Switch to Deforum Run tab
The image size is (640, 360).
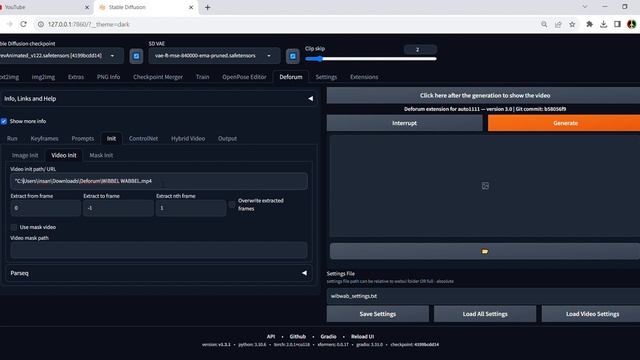[x=12, y=139]
